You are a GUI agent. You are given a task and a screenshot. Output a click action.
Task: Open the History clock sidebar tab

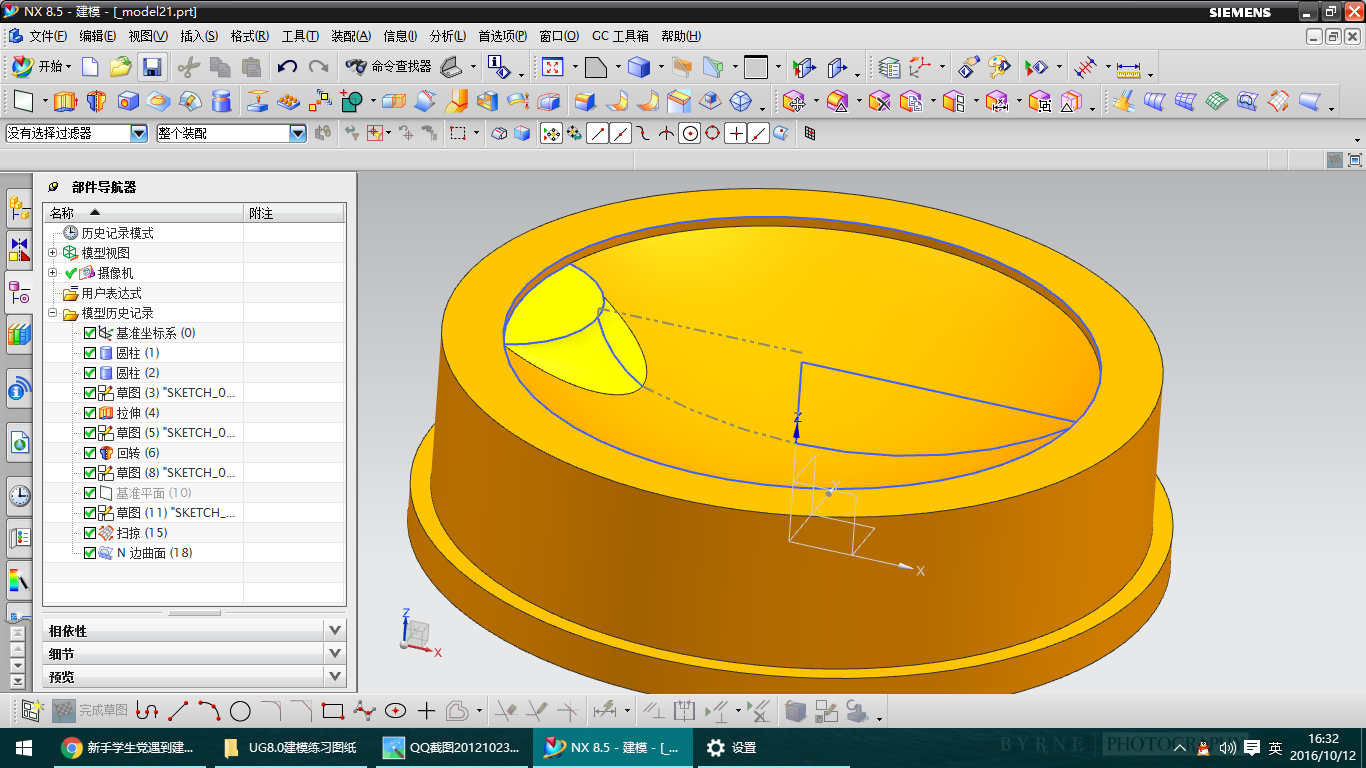(x=19, y=494)
